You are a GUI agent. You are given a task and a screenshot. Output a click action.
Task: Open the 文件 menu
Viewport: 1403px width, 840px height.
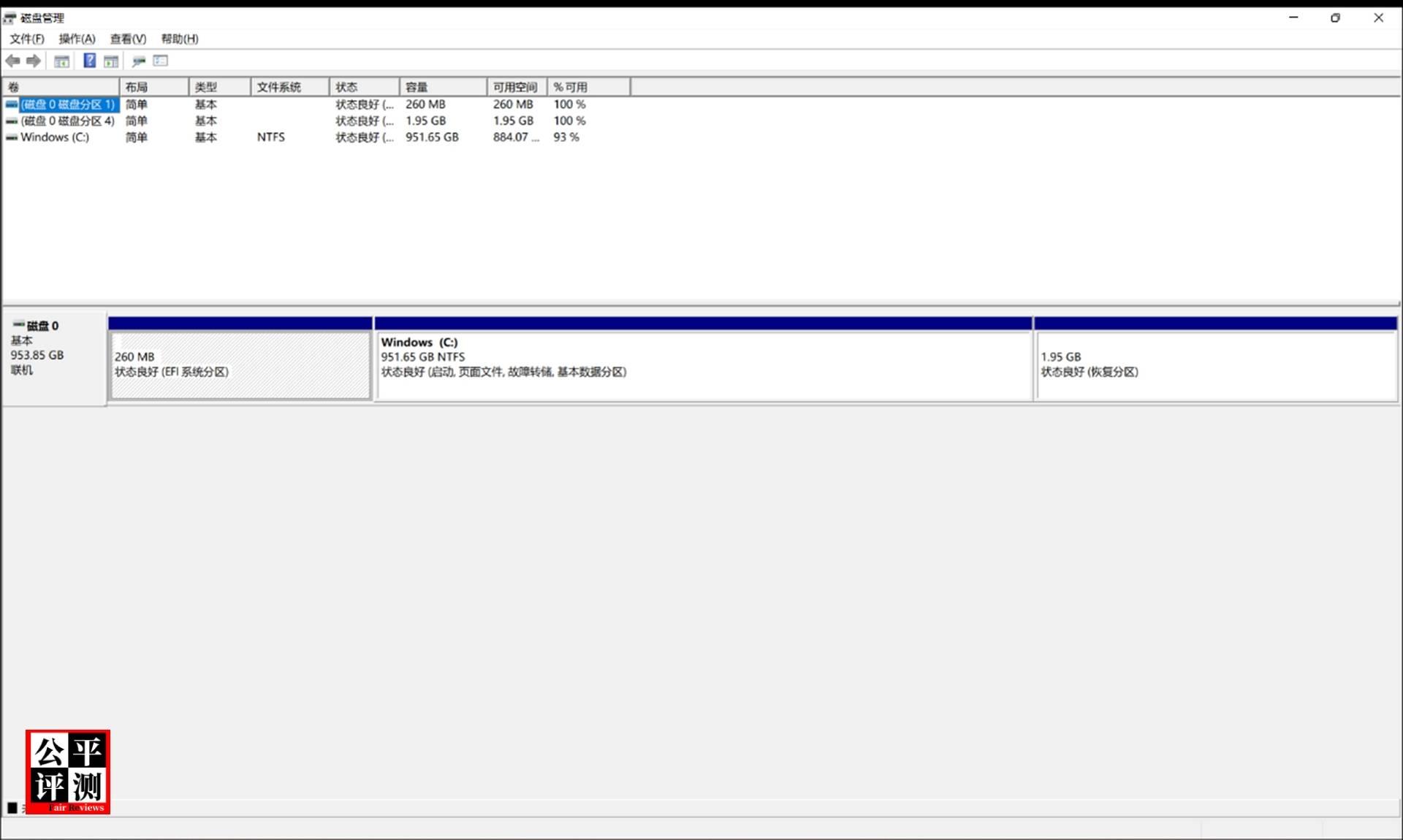click(28, 39)
